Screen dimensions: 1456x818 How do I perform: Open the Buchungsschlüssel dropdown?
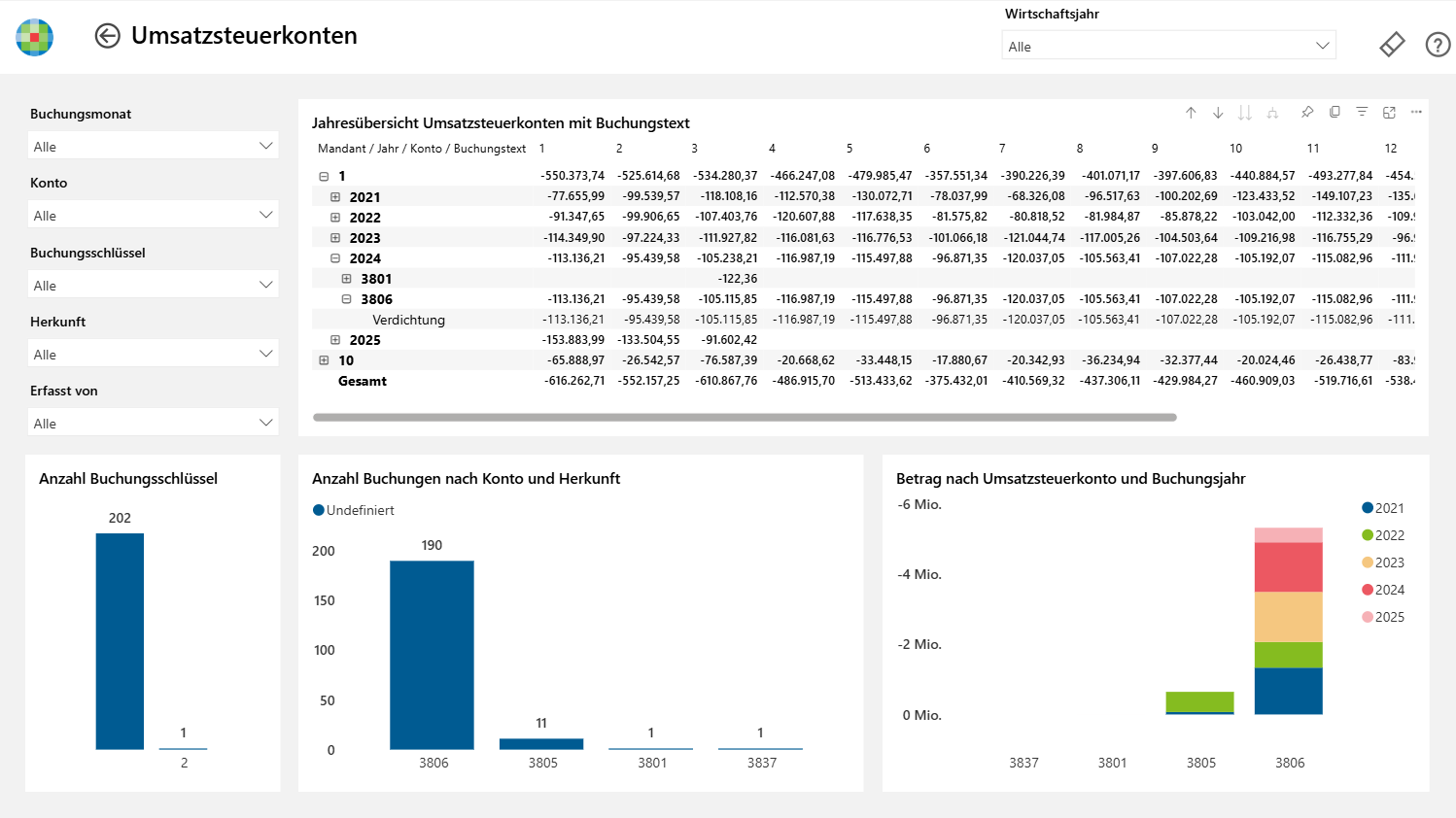154,285
